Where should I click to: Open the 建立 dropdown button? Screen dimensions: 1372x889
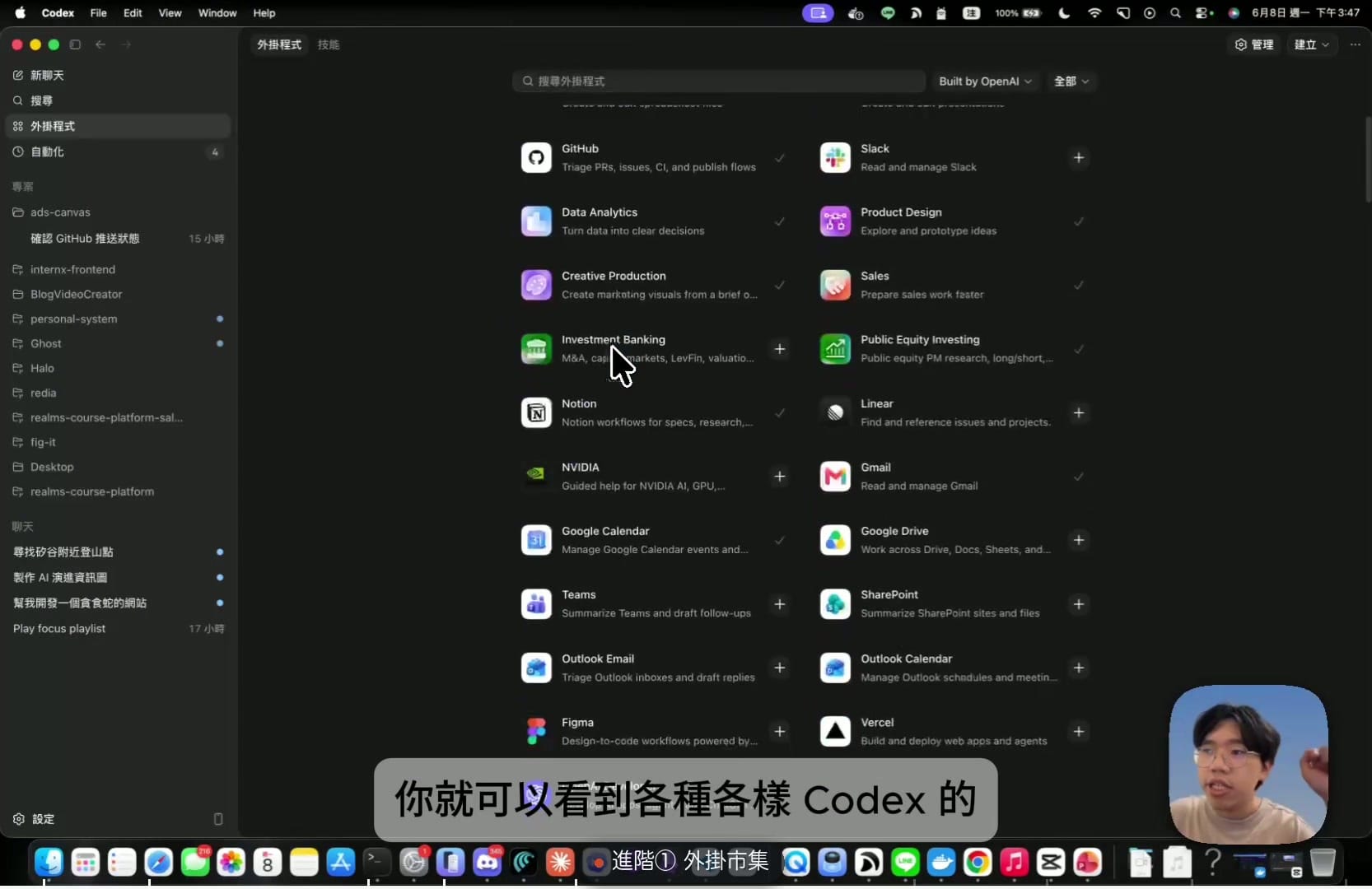point(1311,44)
